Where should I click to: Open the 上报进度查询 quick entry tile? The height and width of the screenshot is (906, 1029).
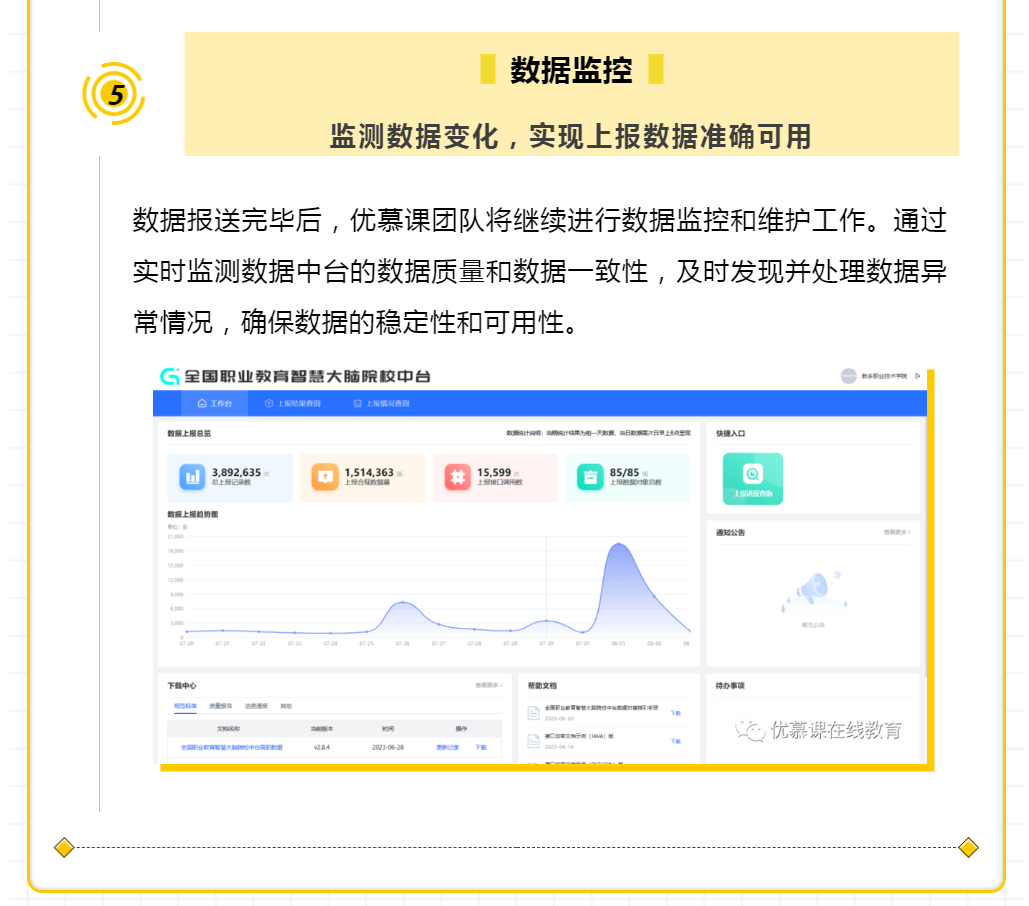752,478
